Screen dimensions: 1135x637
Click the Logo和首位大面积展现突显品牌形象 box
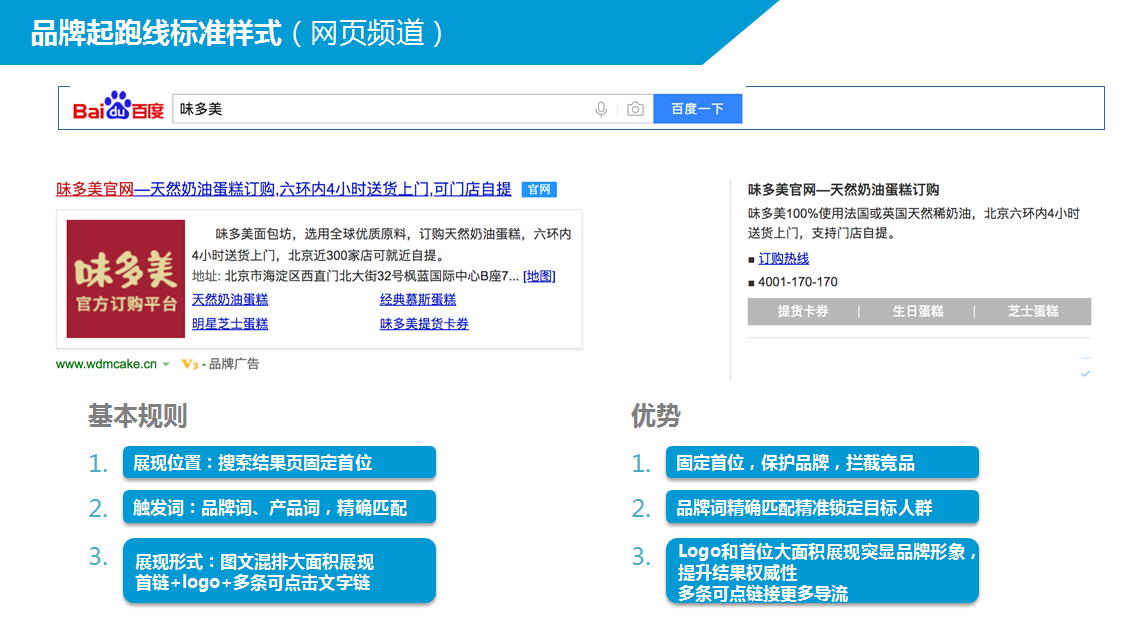pyautogui.click(x=822, y=571)
